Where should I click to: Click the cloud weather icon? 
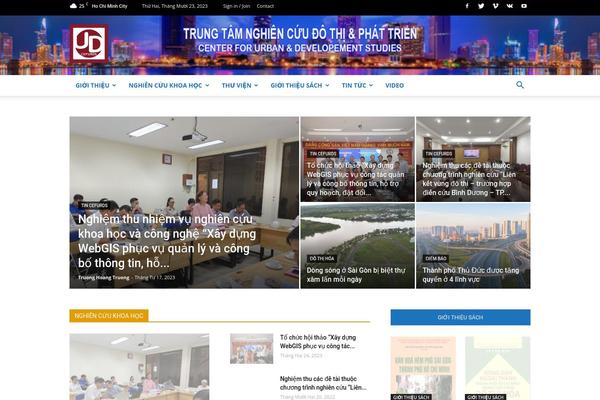tap(73, 6)
